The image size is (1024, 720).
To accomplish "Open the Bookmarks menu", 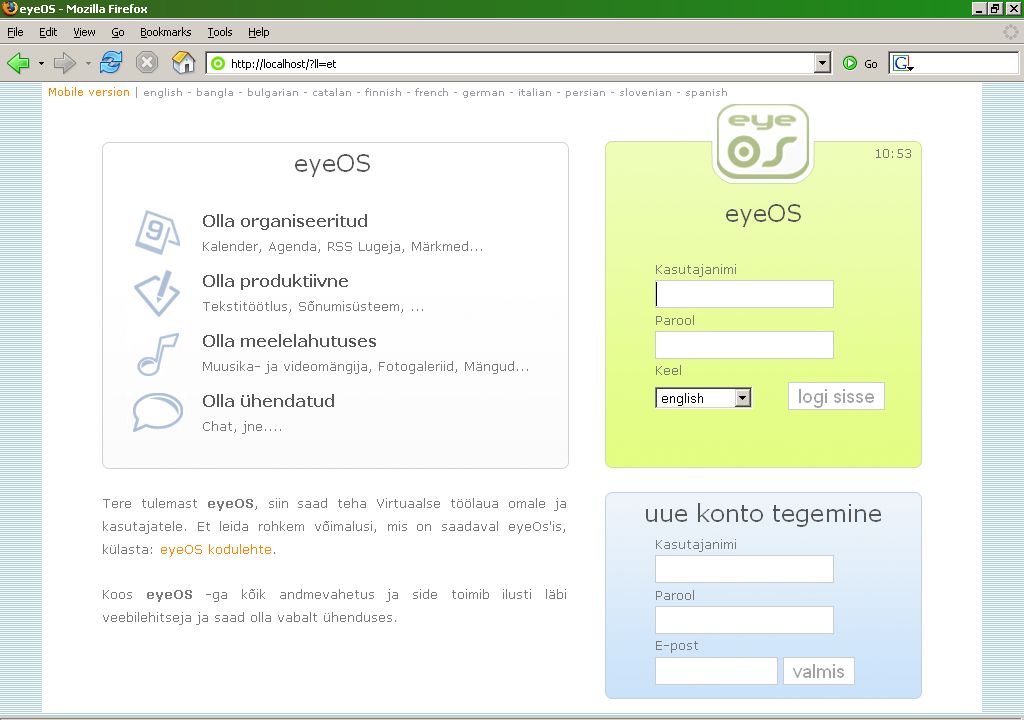I will tap(165, 32).
